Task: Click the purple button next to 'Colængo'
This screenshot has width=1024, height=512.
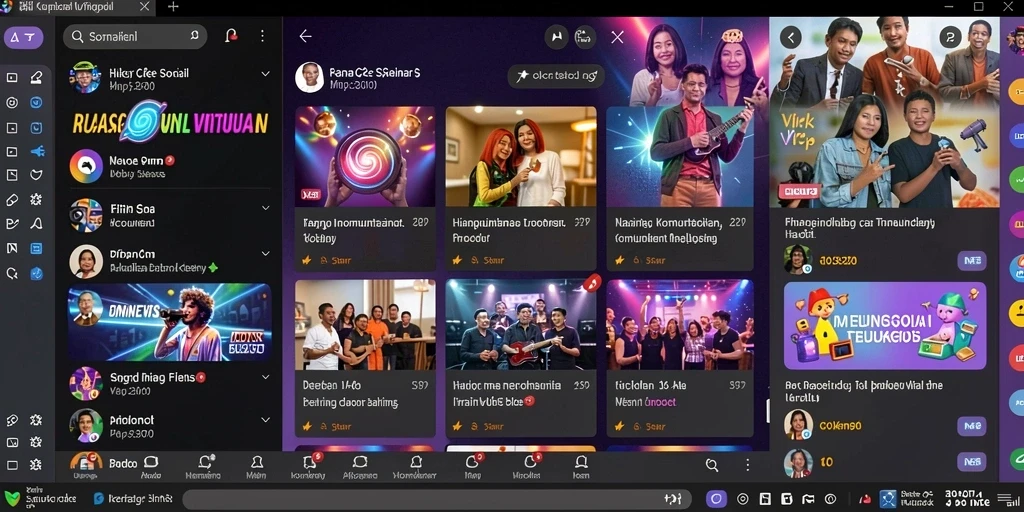Action: [x=971, y=426]
